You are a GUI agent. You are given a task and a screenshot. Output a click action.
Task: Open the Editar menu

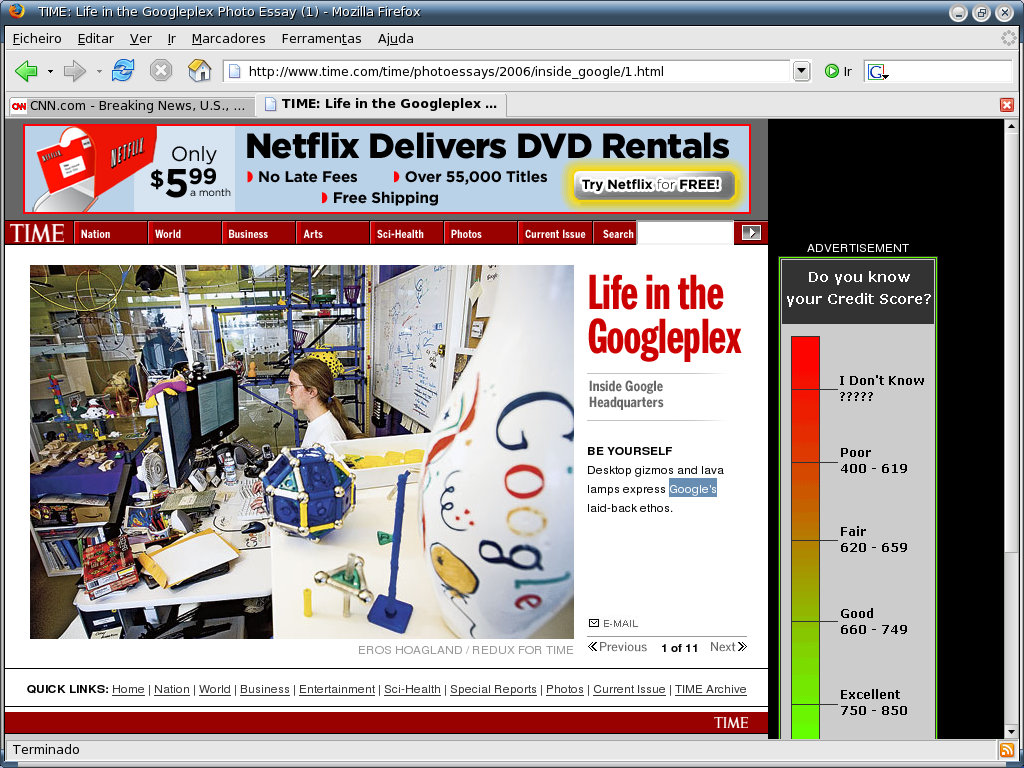click(95, 39)
